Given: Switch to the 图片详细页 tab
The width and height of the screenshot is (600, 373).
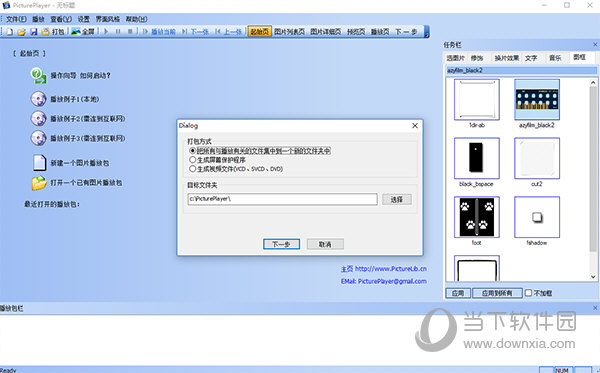Looking at the screenshot, I should 326,32.
